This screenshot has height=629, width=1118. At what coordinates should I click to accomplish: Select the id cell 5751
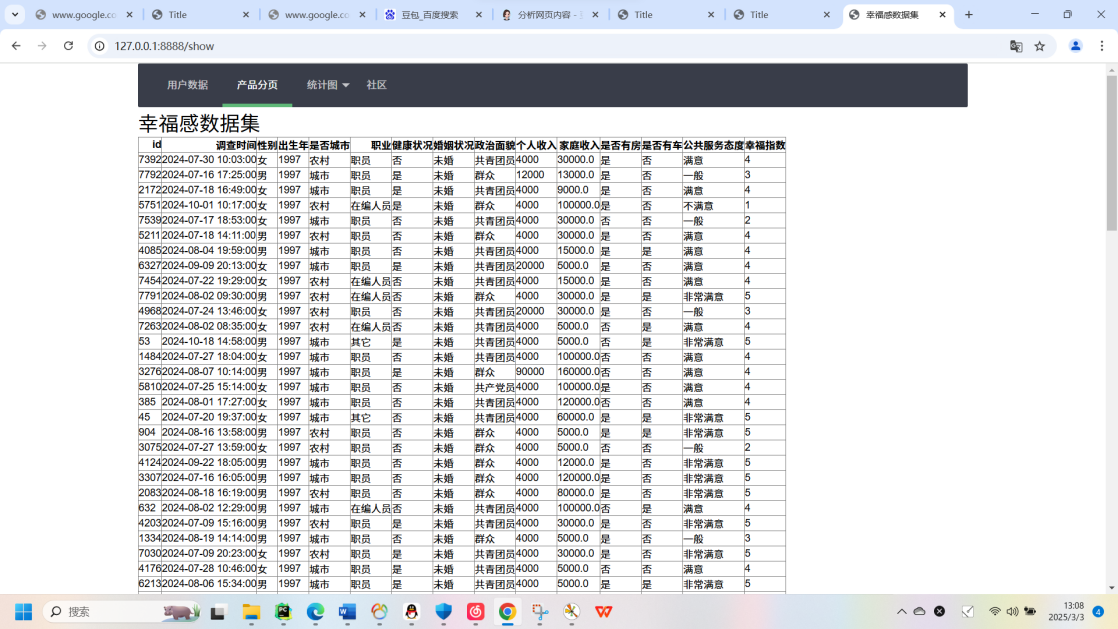click(150, 205)
